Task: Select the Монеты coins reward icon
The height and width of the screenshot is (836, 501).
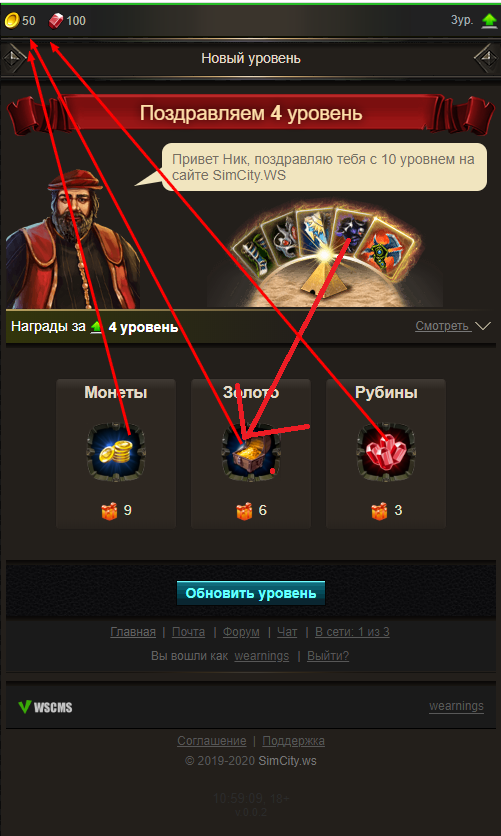Action: [x=116, y=452]
